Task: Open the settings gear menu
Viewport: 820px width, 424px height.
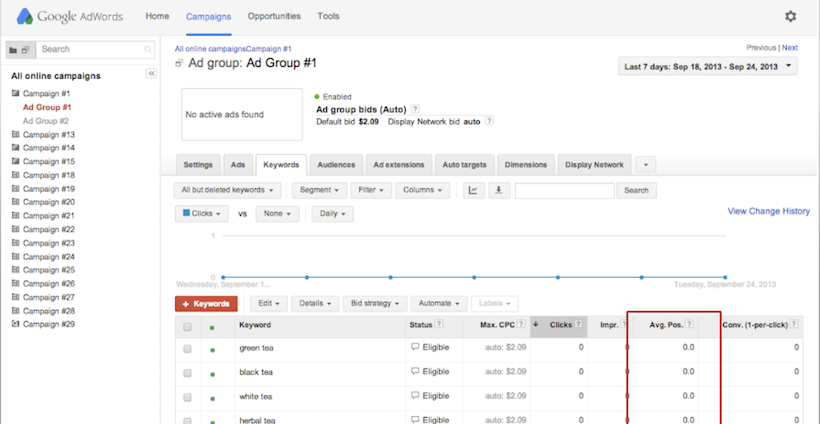Action: pyautogui.click(x=790, y=17)
